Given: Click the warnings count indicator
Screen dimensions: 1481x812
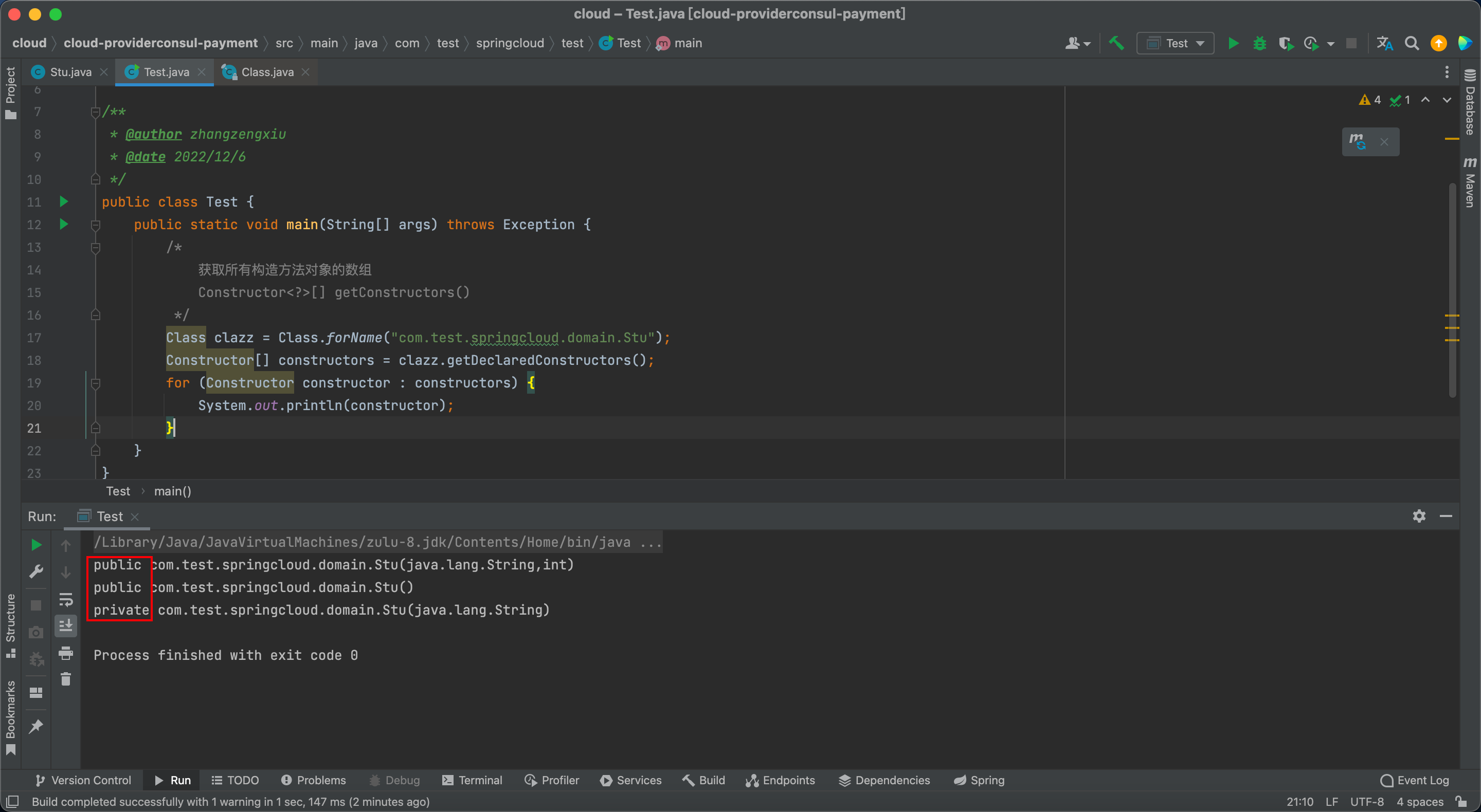Looking at the screenshot, I should click(x=1369, y=100).
